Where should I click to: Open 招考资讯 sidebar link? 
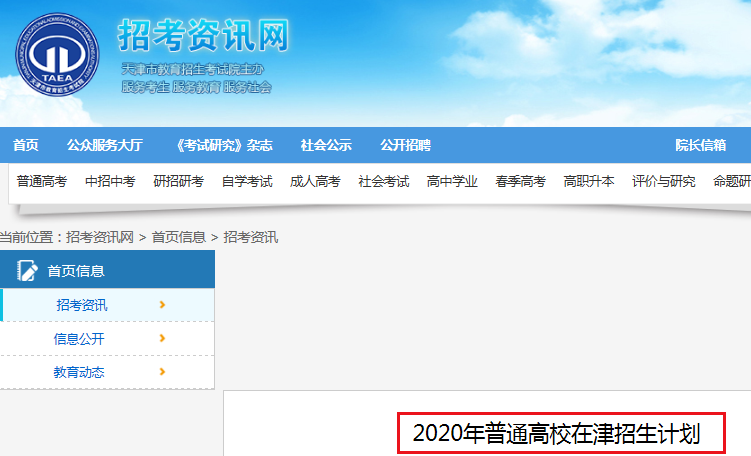point(81,305)
